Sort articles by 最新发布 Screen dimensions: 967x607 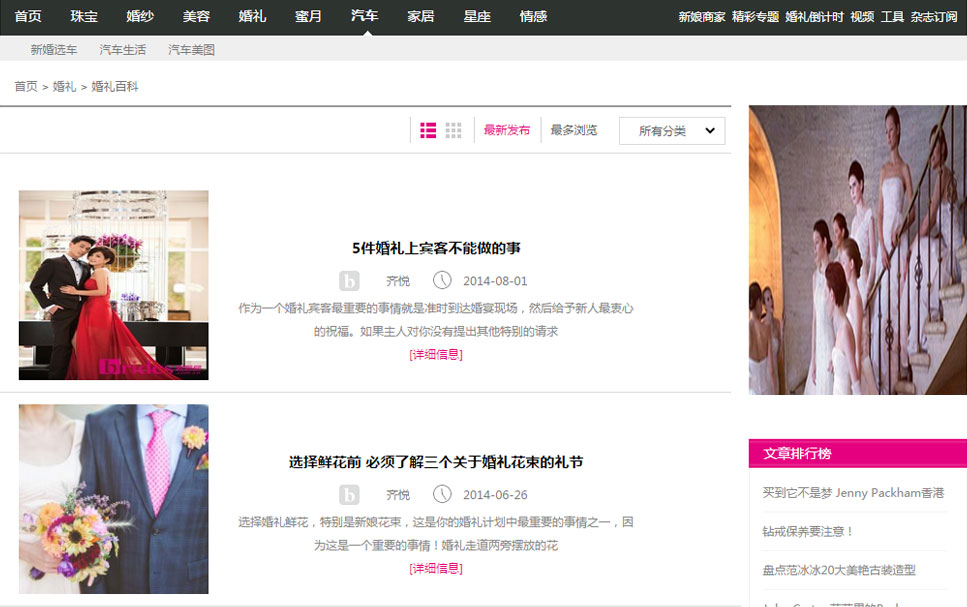tap(507, 130)
